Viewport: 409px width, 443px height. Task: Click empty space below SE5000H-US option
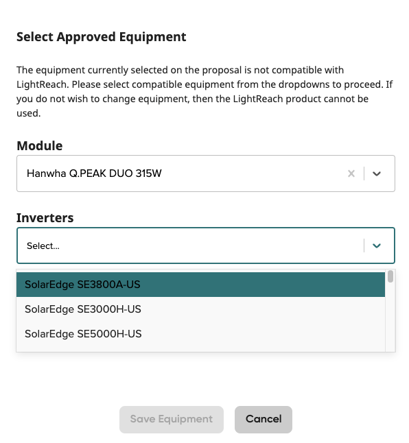(x=201, y=349)
